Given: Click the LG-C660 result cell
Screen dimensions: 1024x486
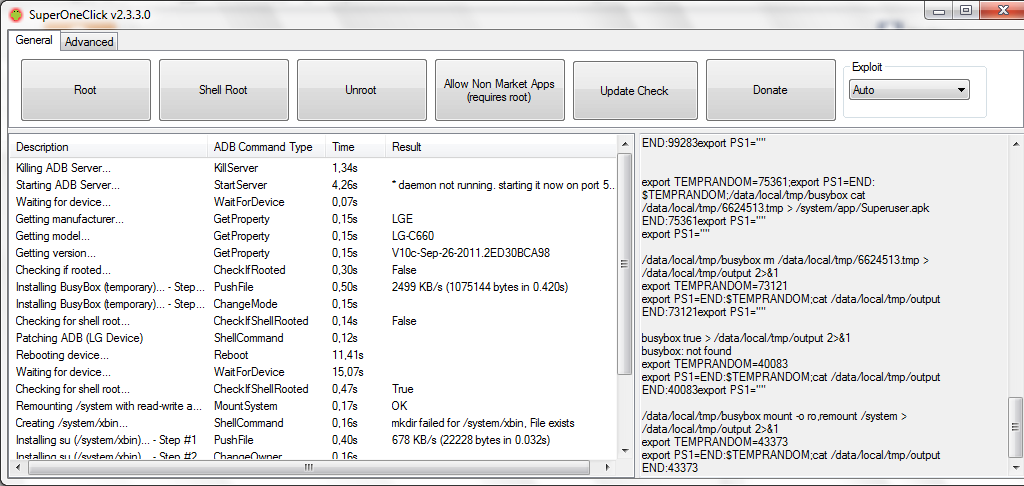Looking at the screenshot, I should coord(413,236).
